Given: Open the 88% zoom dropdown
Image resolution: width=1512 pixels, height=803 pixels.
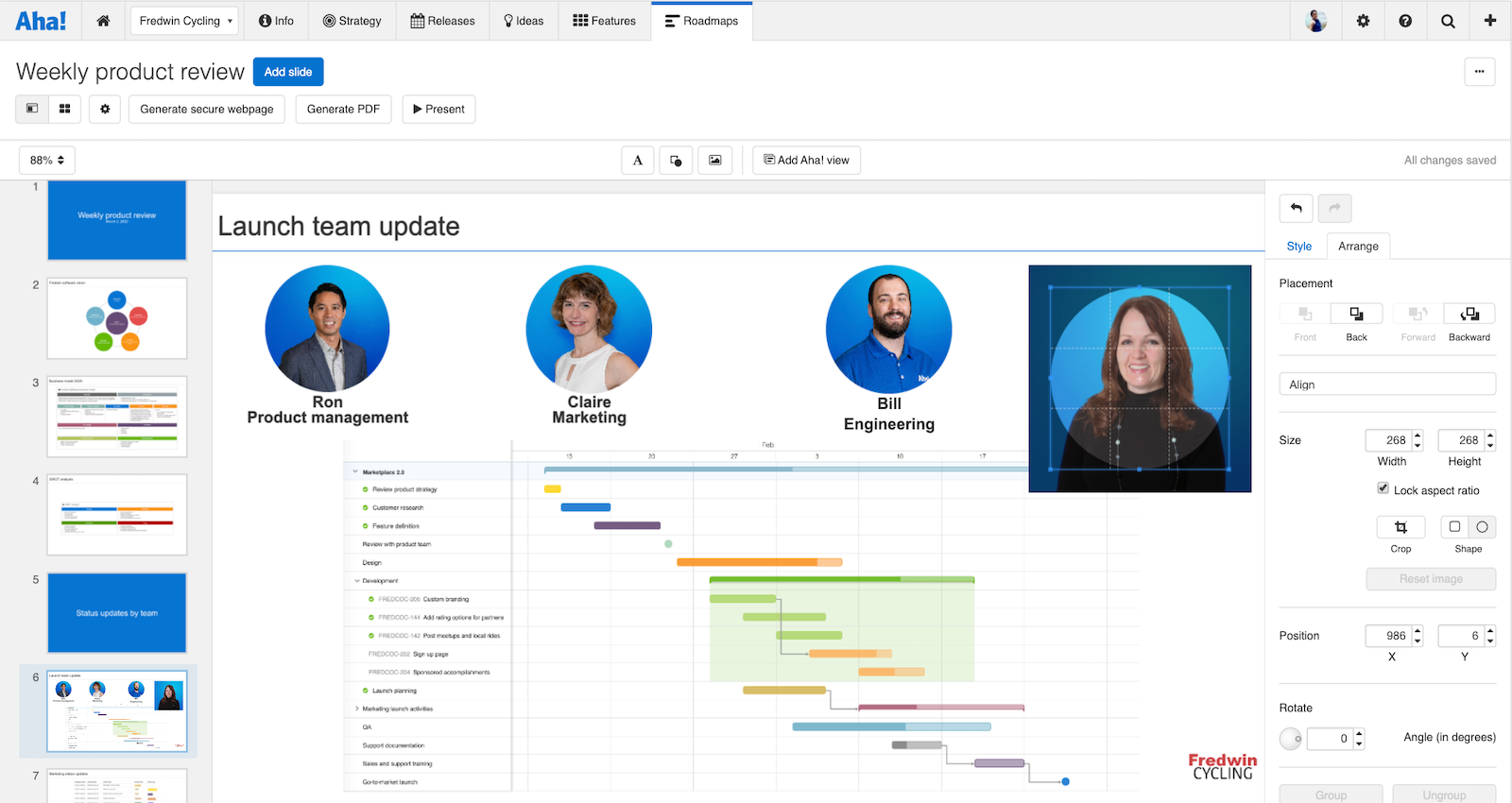Looking at the screenshot, I should coord(47,161).
